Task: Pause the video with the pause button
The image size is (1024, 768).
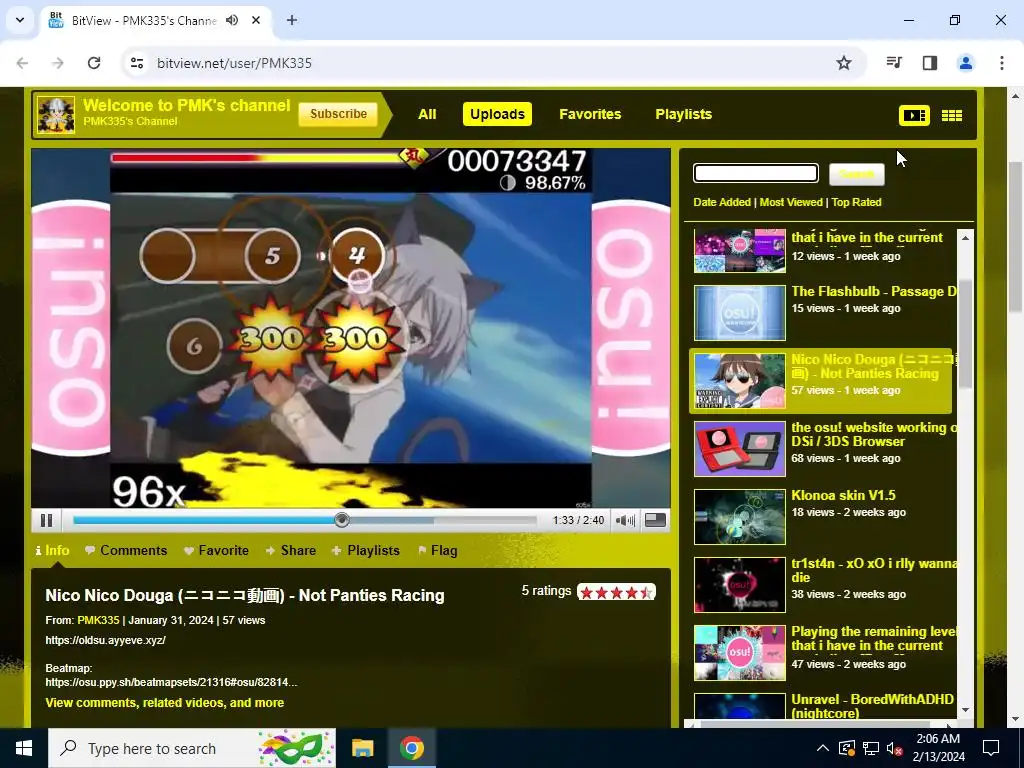Action: [46, 520]
